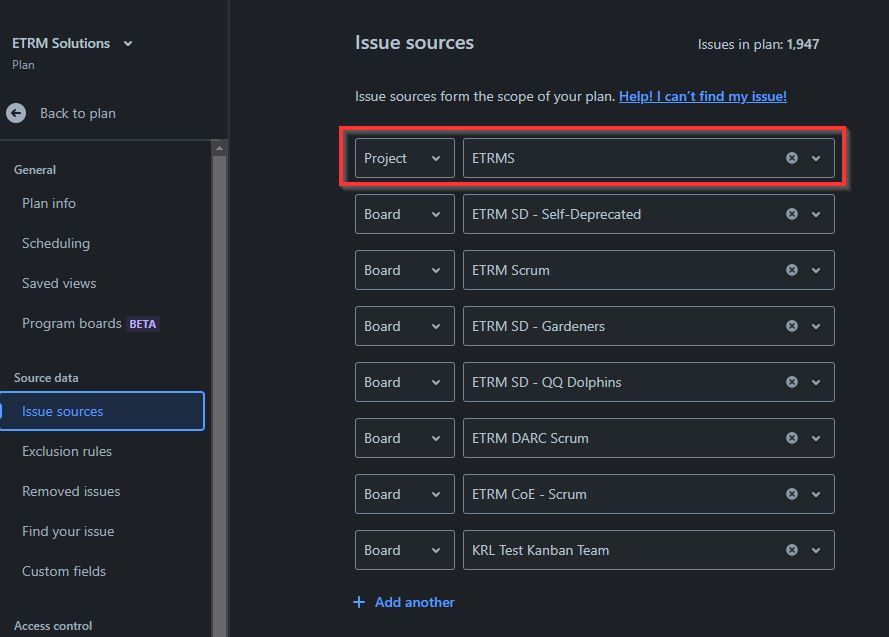Open source type dropdown for ETRM CoE - Scrum
The height and width of the screenshot is (637, 889).
[405, 494]
